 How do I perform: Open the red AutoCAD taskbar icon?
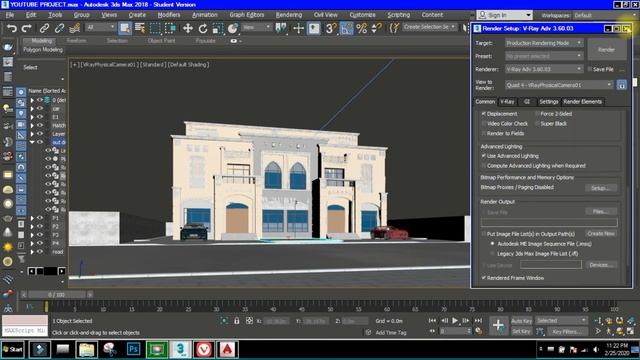point(227,349)
